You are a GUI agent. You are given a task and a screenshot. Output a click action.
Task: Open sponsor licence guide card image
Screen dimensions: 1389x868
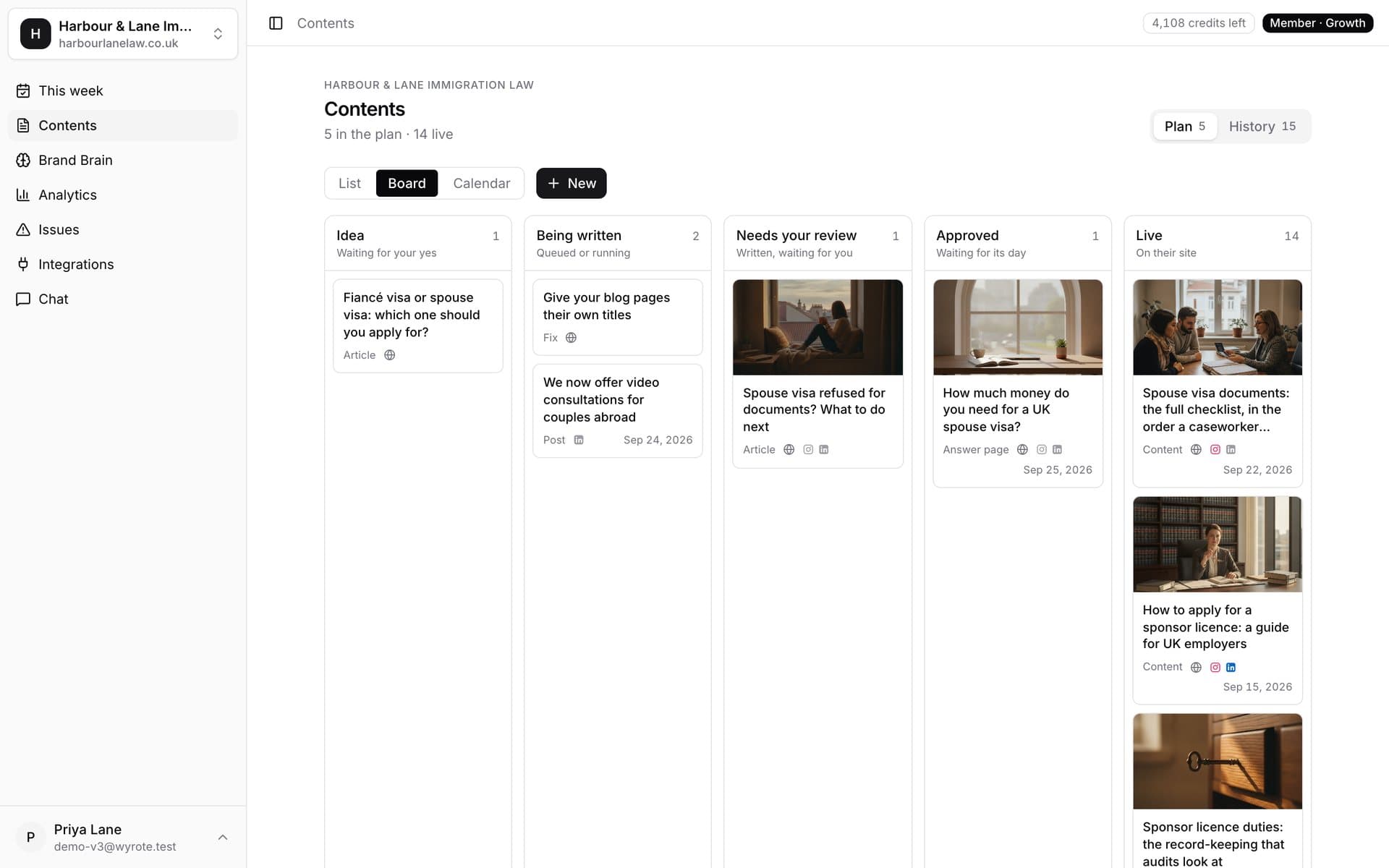(1218, 545)
